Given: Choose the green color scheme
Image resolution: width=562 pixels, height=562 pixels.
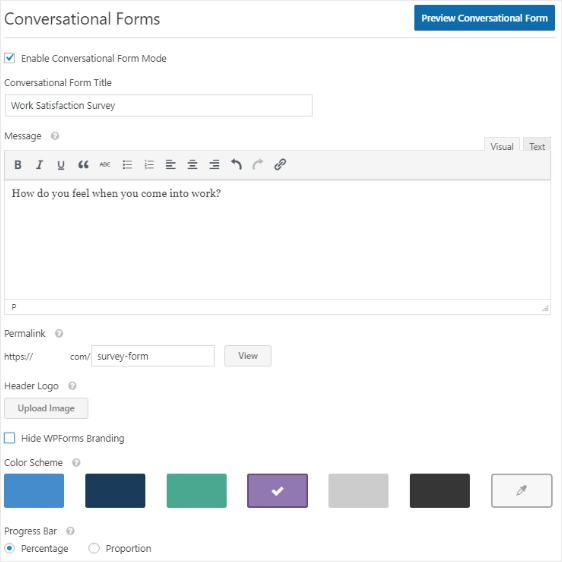Looking at the screenshot, I should coord(196,491).
